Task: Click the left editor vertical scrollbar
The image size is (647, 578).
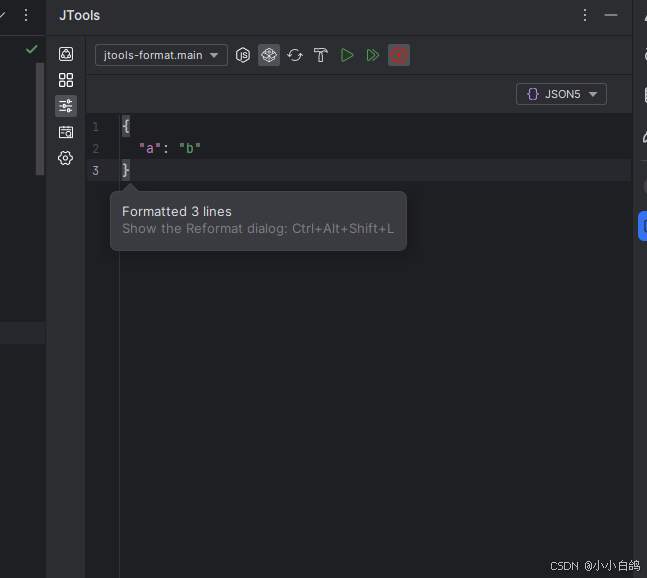Action: click(x=40, y=119)
